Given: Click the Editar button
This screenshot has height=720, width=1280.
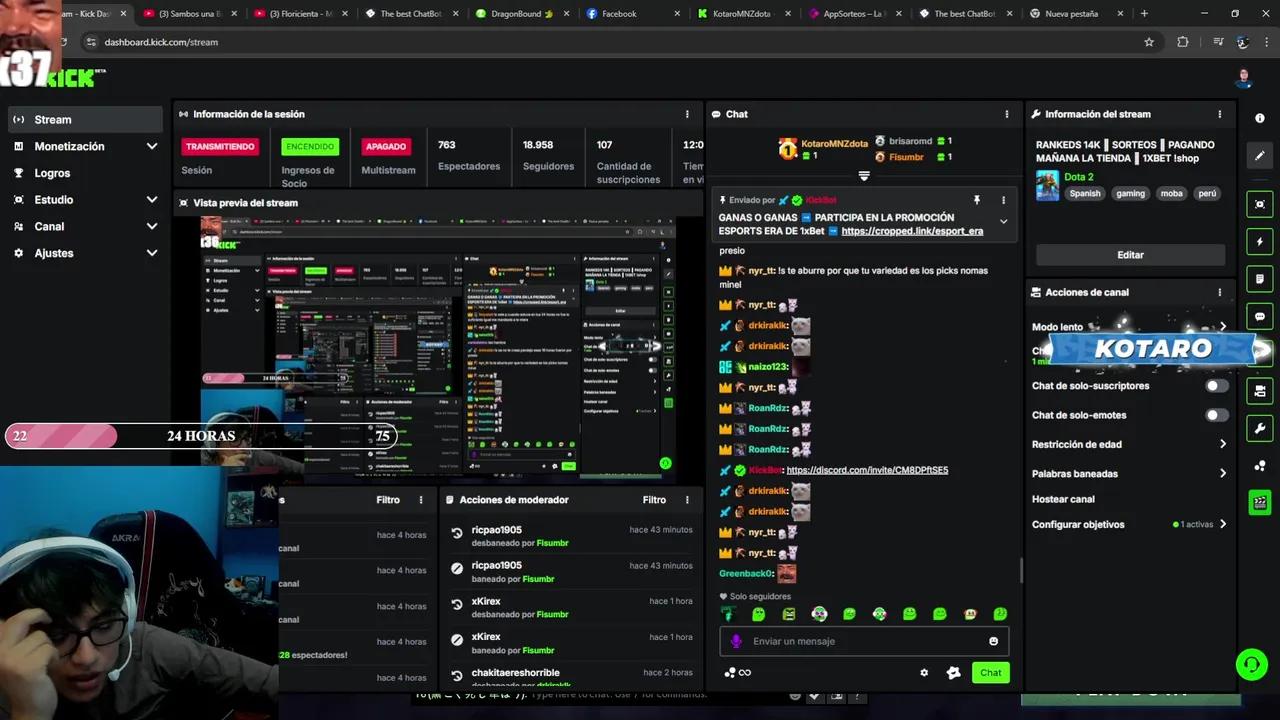Looking at the screenshot, I should click(1130, 255).
